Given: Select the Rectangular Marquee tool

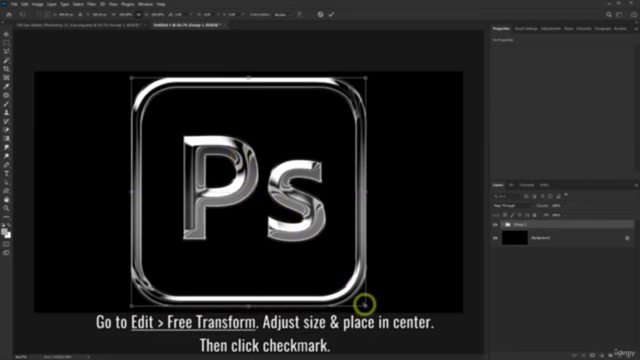Looking at the screenshot, I should coord(7,43).
